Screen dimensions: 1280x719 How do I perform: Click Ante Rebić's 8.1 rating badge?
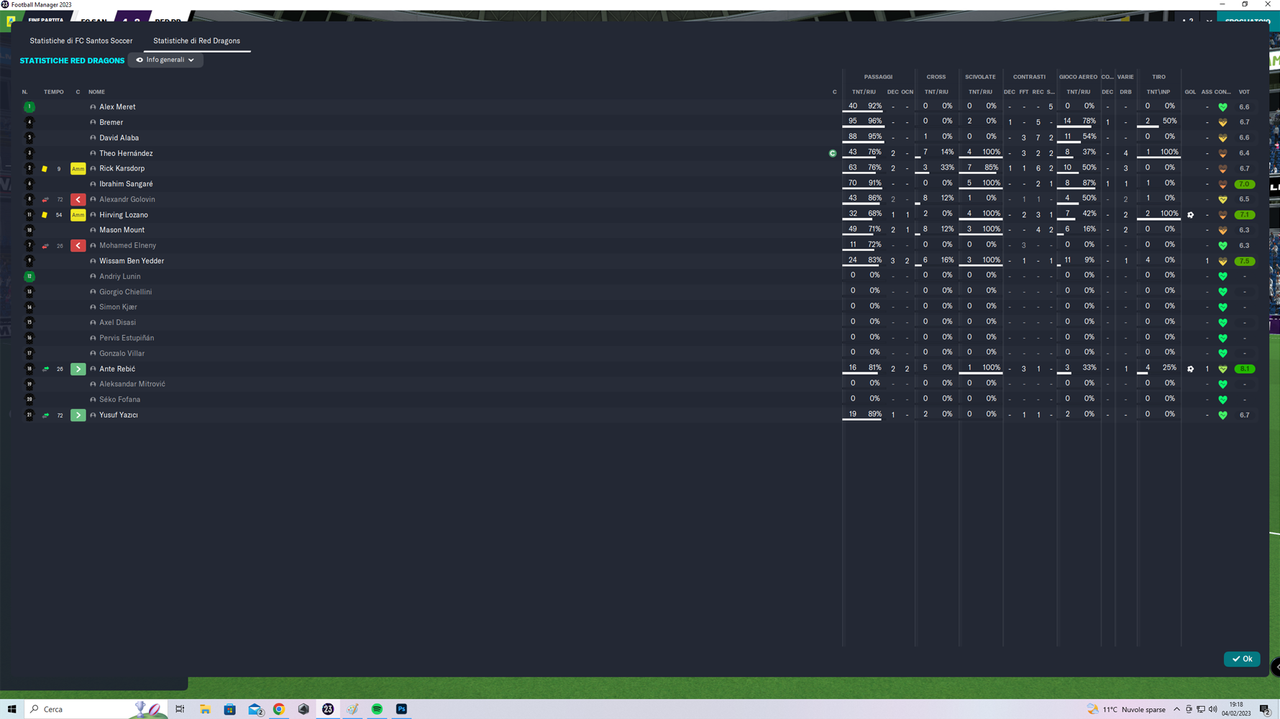(1244, 369)
